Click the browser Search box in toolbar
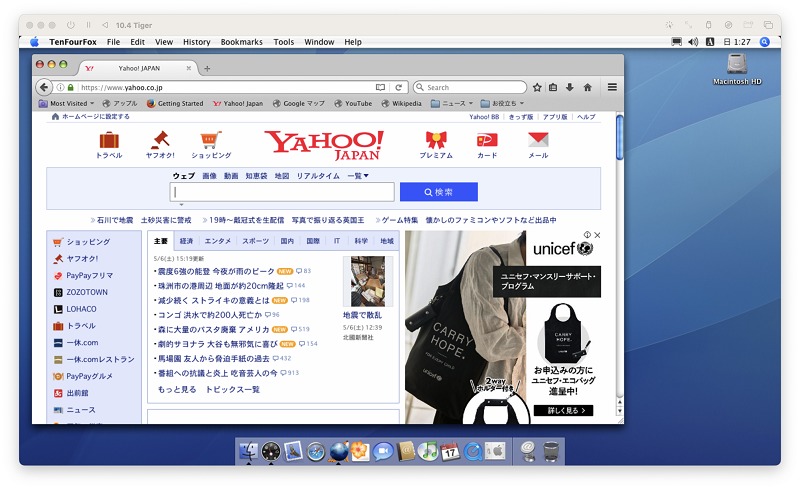Viewport: 800px width, 489px height. pyautogui.click(x=469, y=87)
